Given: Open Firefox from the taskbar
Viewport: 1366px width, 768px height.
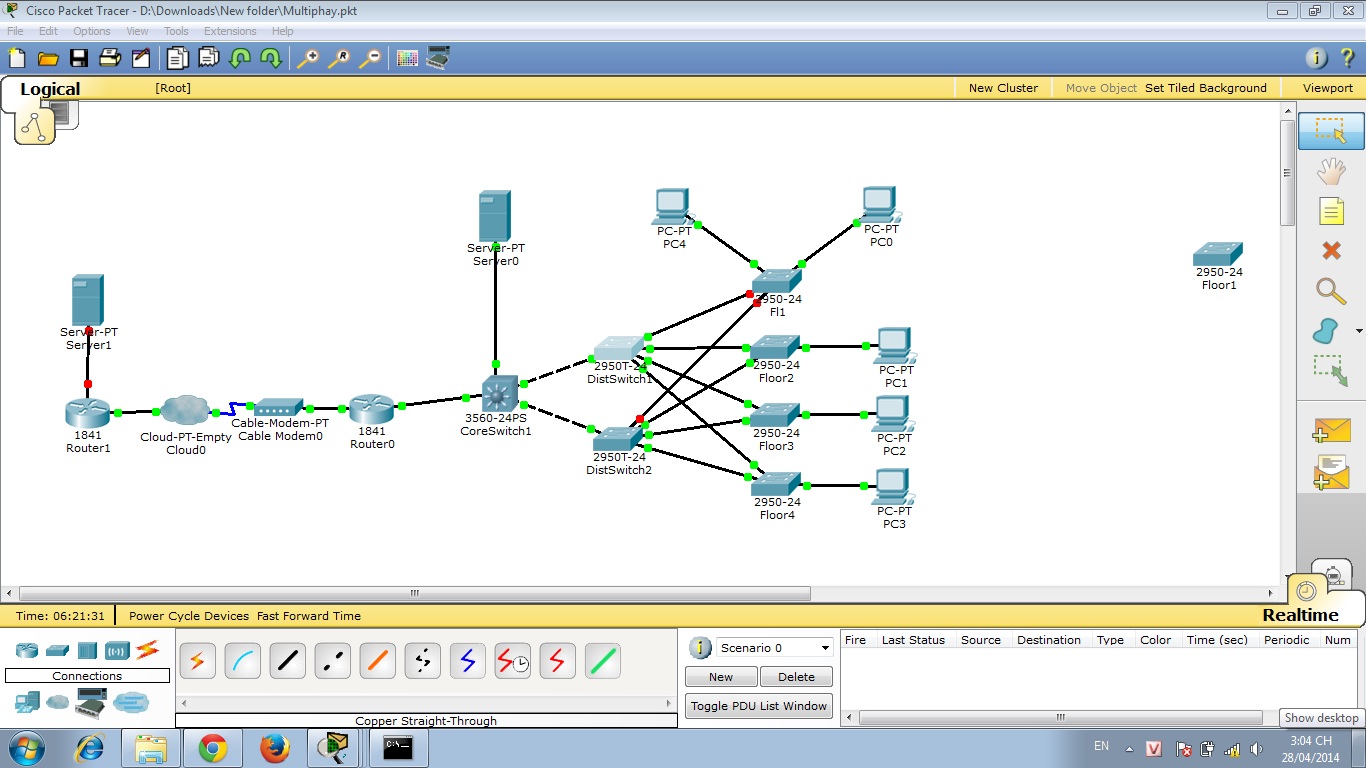Looking at the screenshot, I should click(x=274, y=748).
